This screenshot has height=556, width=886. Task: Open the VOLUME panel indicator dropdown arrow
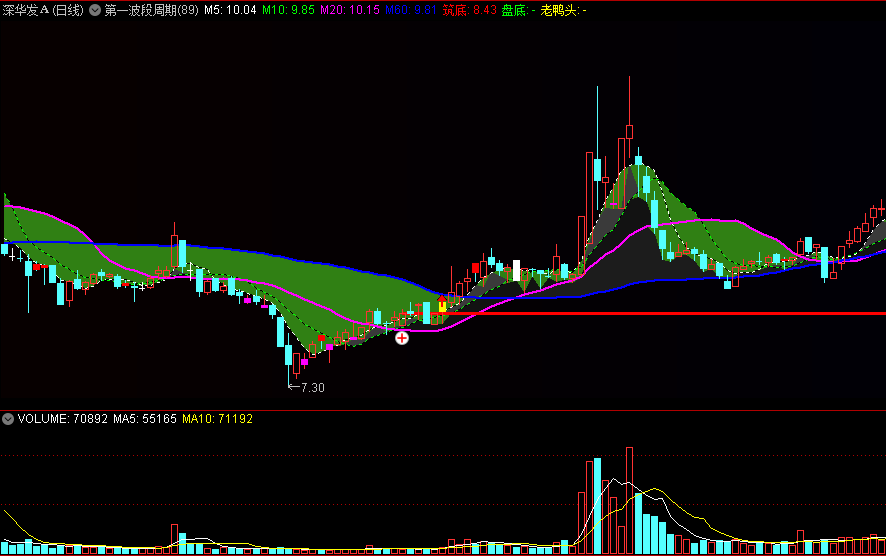(8, 419)
